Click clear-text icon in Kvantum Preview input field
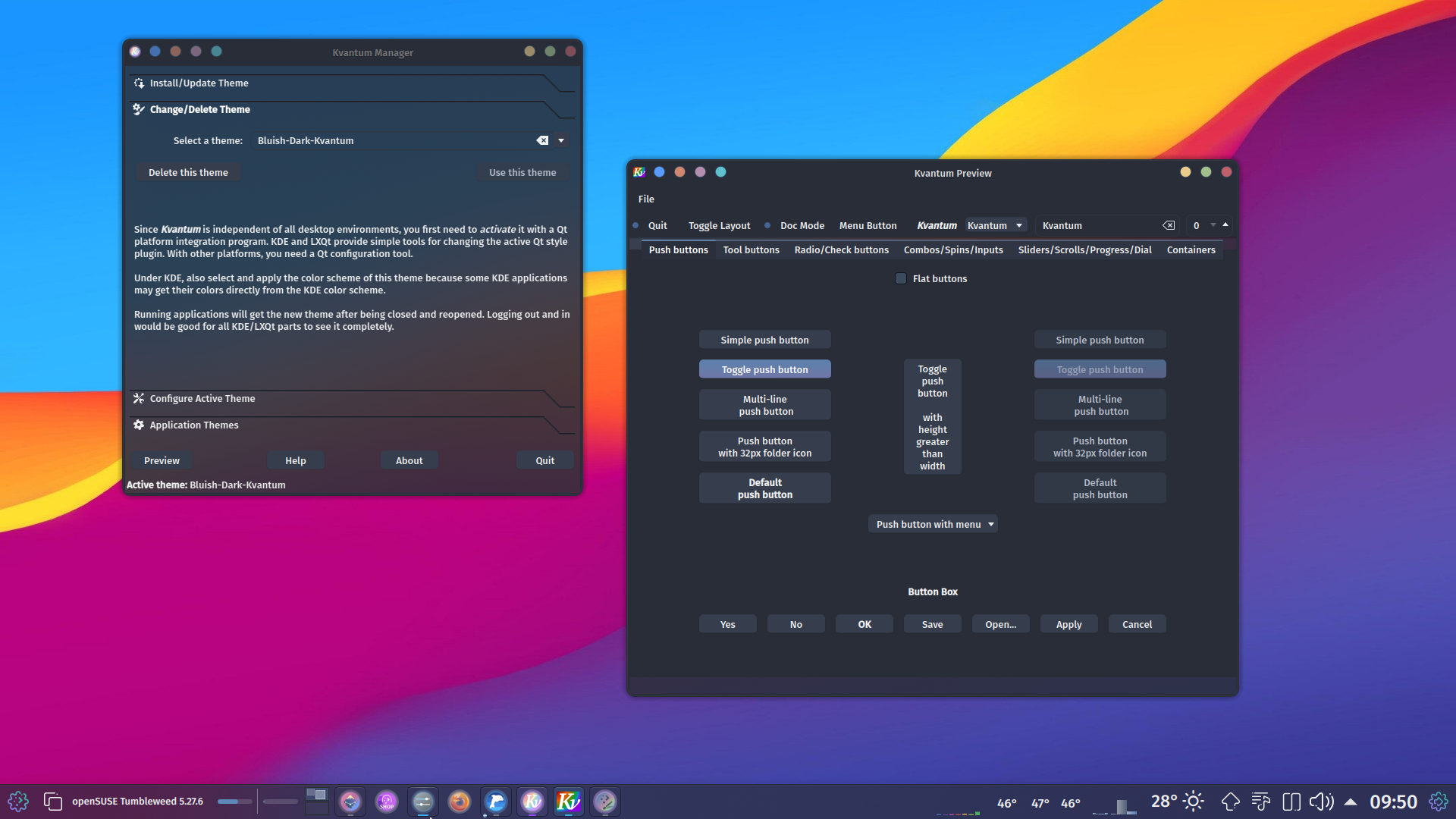1456x819 pixels. coord(1169,225)
